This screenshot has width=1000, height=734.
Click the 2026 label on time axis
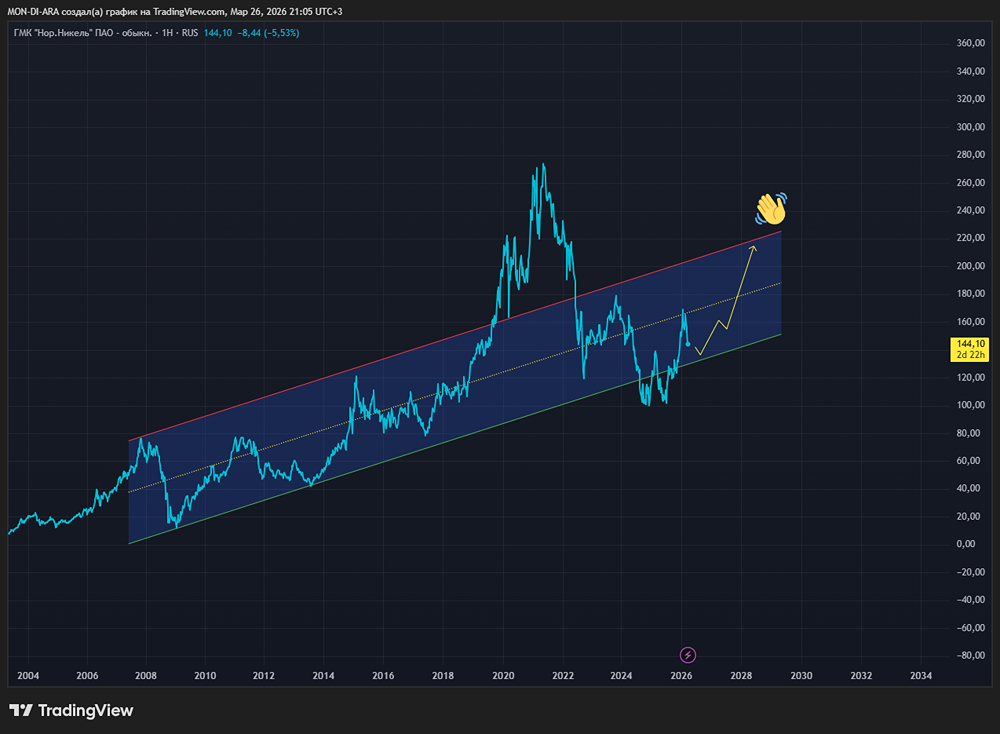681,676
